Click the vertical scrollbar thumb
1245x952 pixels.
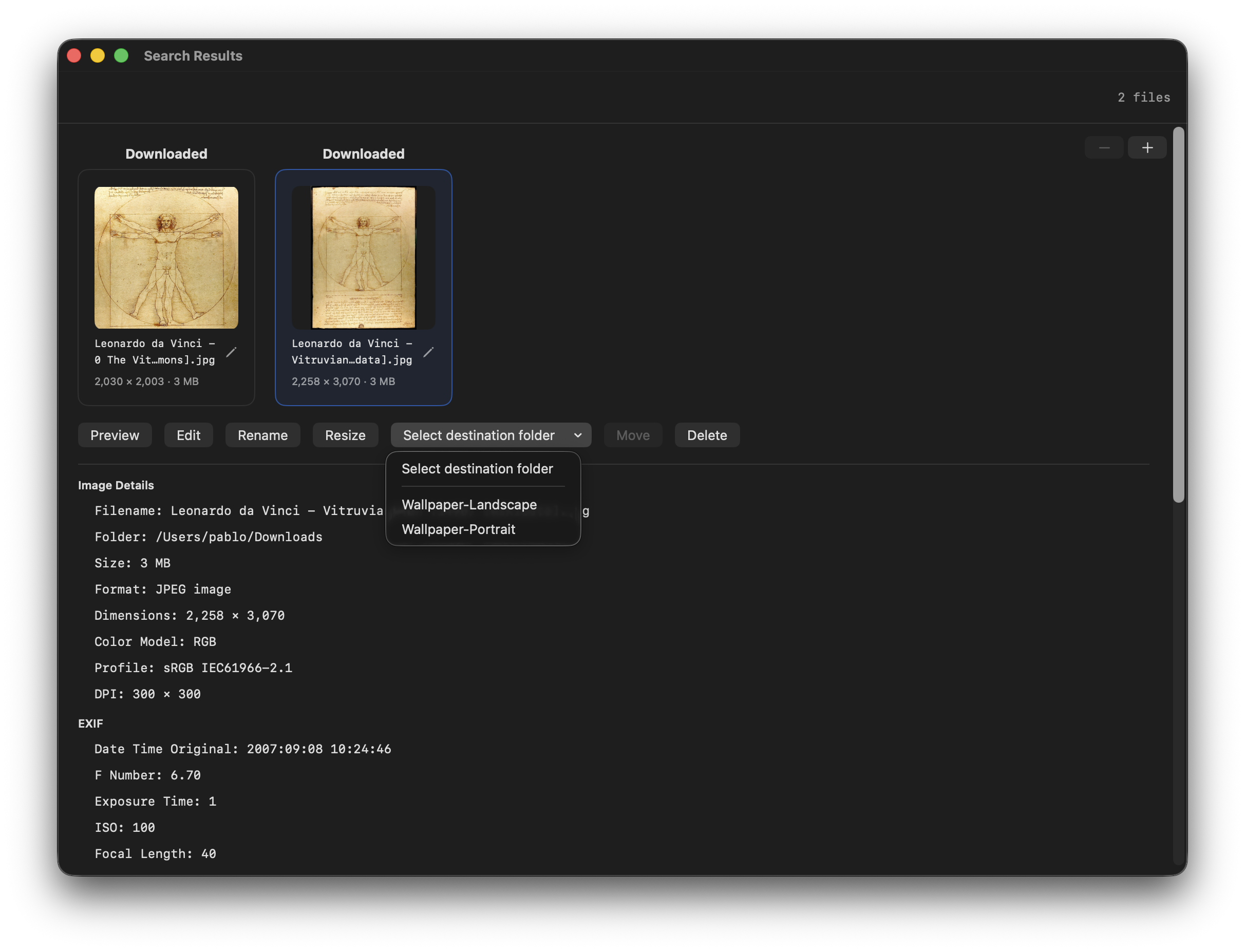tap(1179, 314)
